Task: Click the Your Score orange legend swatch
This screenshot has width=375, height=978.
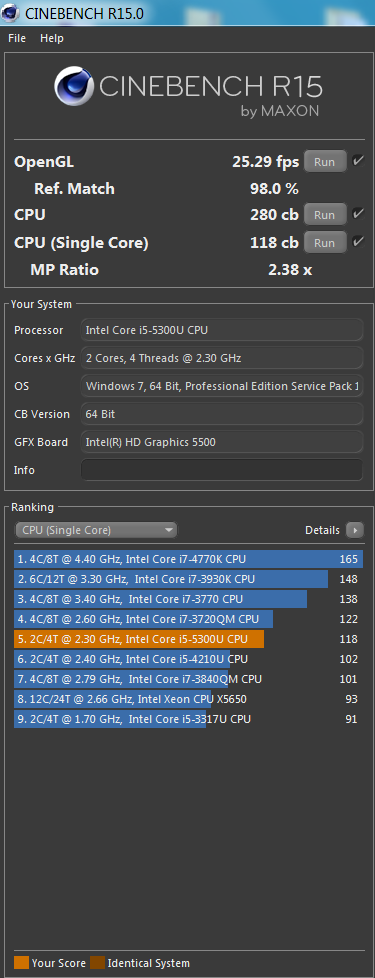Action: pyautogui.click(x=21, y=962)
